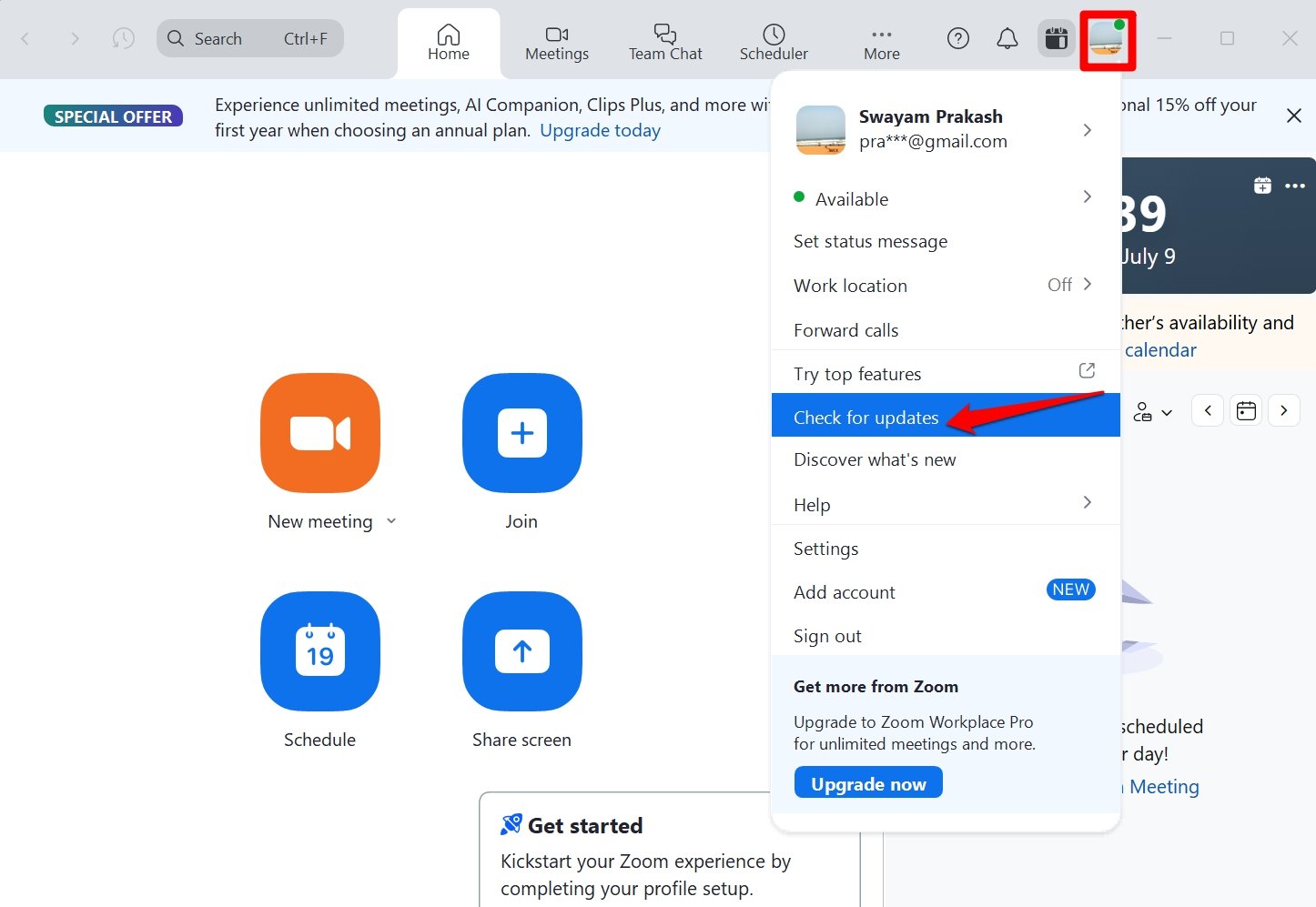Click Sign out
The image size is (1316, 907).
[946, 635]
